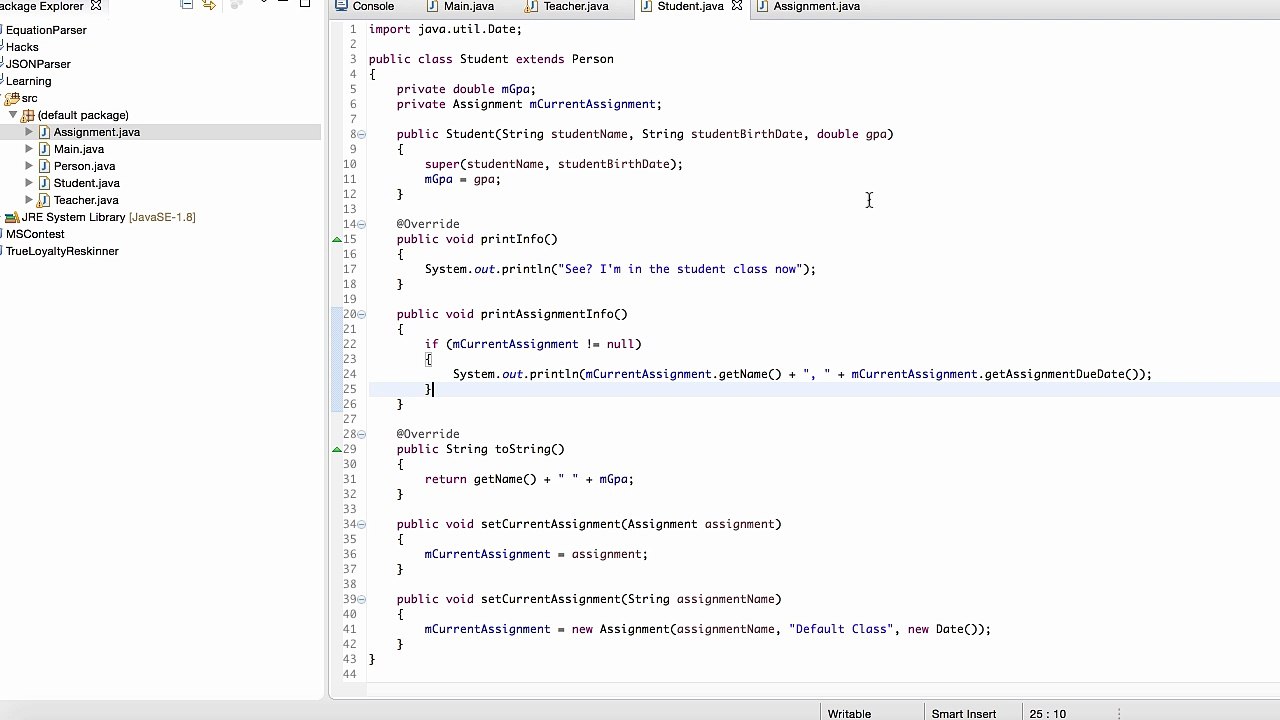
Task: Click the Writable status bar entry
Action: [x=849, y=714]
